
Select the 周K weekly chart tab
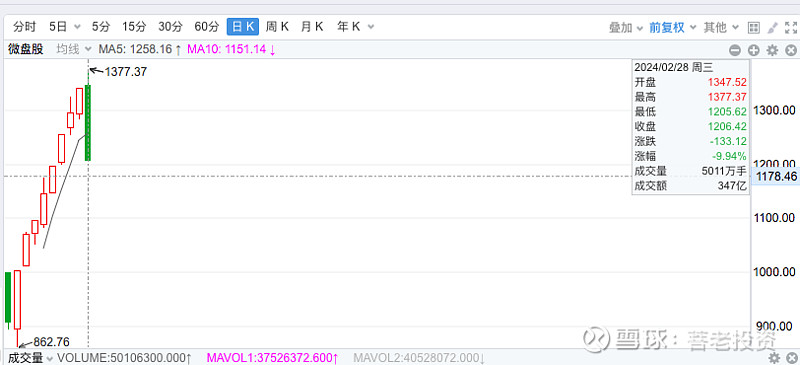click(x=277, y=27)
